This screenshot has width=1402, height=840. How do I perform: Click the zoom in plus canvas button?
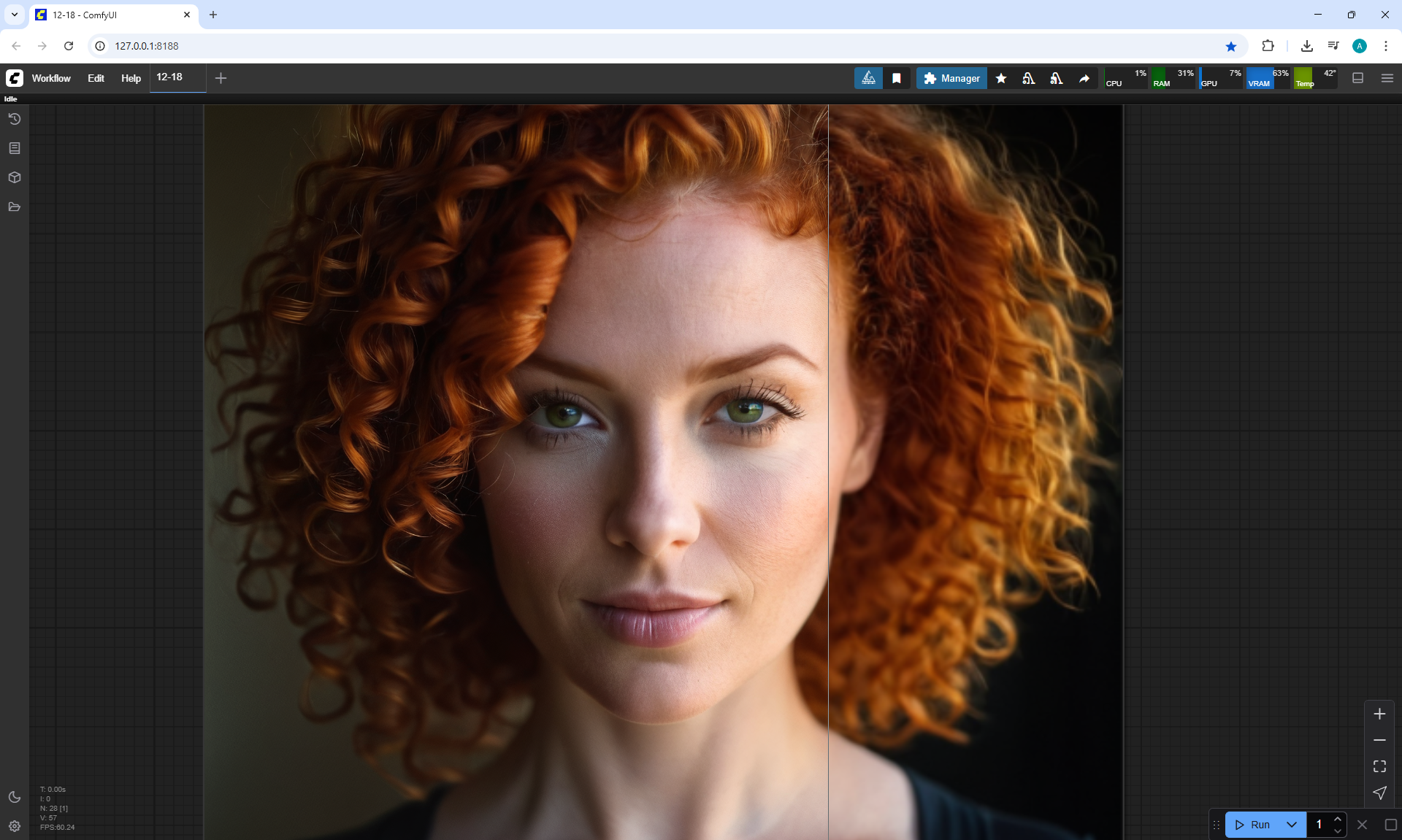click(1379, 714)
